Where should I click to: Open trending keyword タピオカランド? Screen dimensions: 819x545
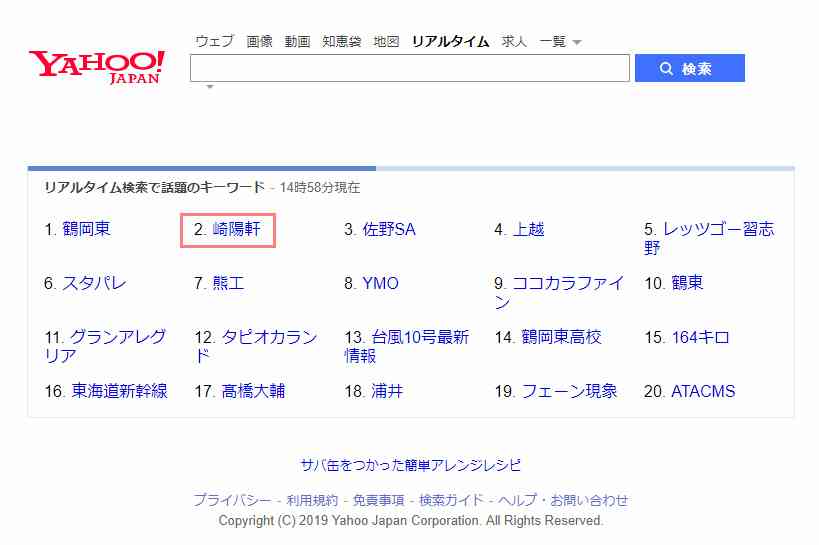(255, 346)
